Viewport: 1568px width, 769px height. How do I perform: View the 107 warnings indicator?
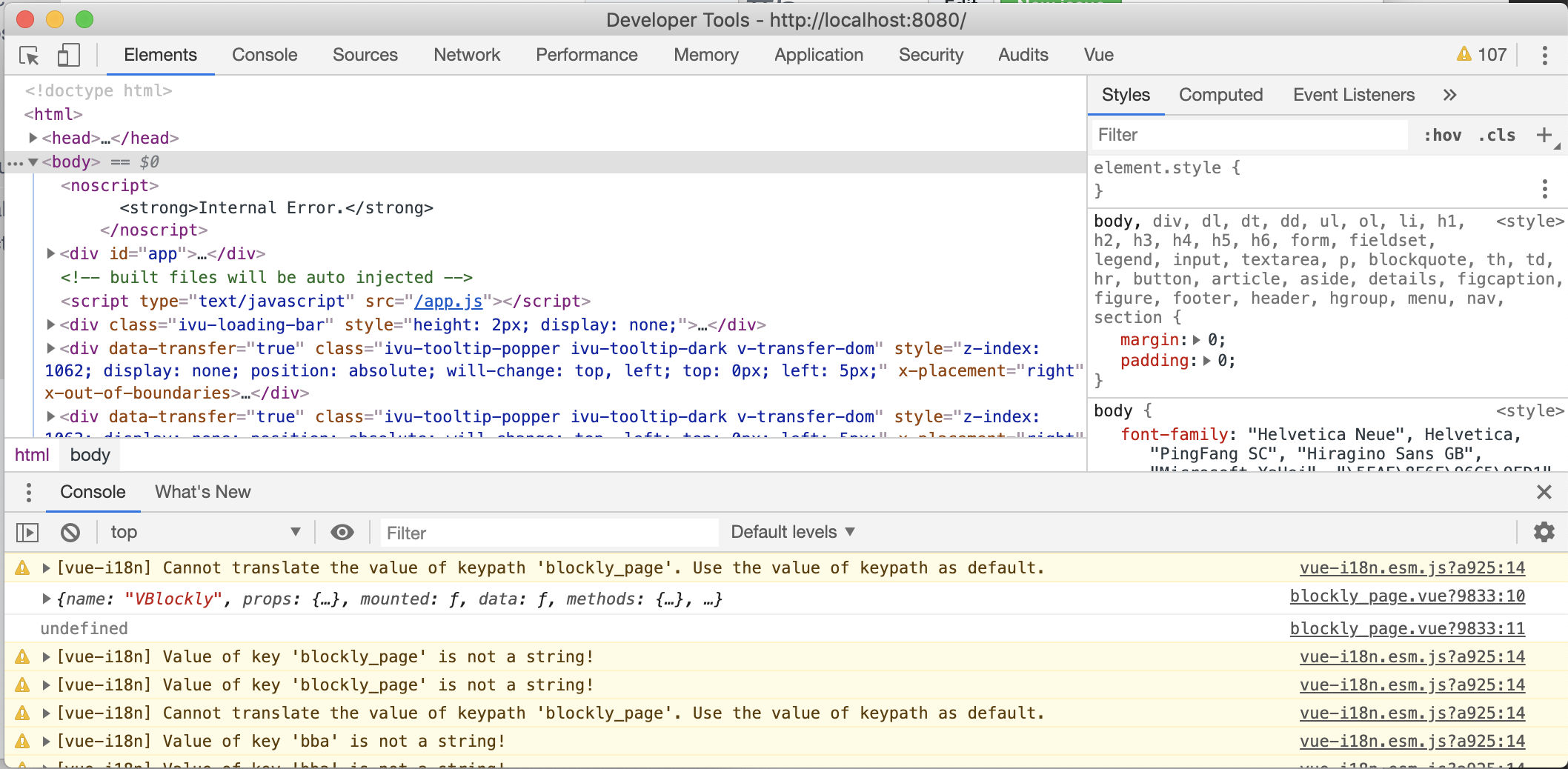click(1480, 54)
